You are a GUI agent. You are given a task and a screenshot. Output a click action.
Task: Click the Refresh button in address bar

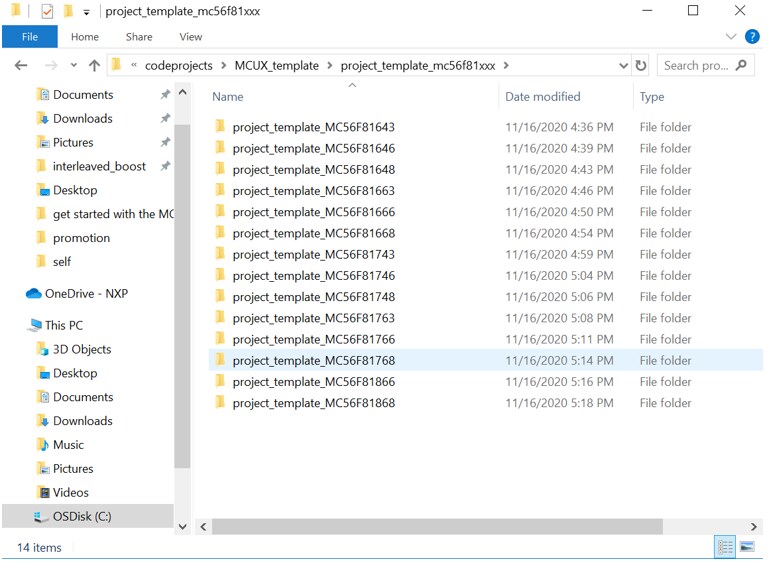(x=641, y=66)
